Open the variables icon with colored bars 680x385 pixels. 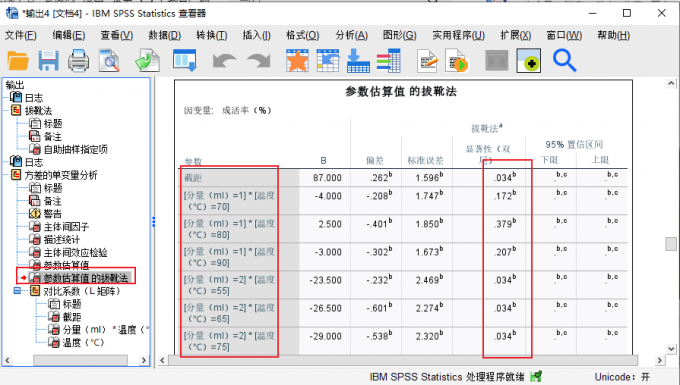[x=389, y=60]
